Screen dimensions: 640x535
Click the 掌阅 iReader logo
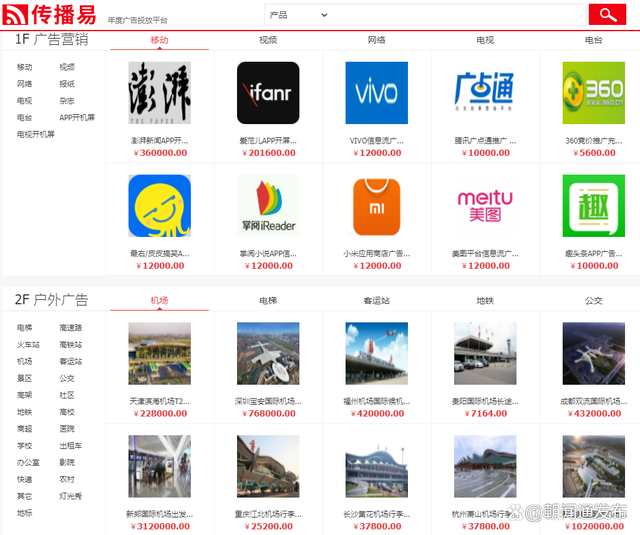(x=268, y=206)
